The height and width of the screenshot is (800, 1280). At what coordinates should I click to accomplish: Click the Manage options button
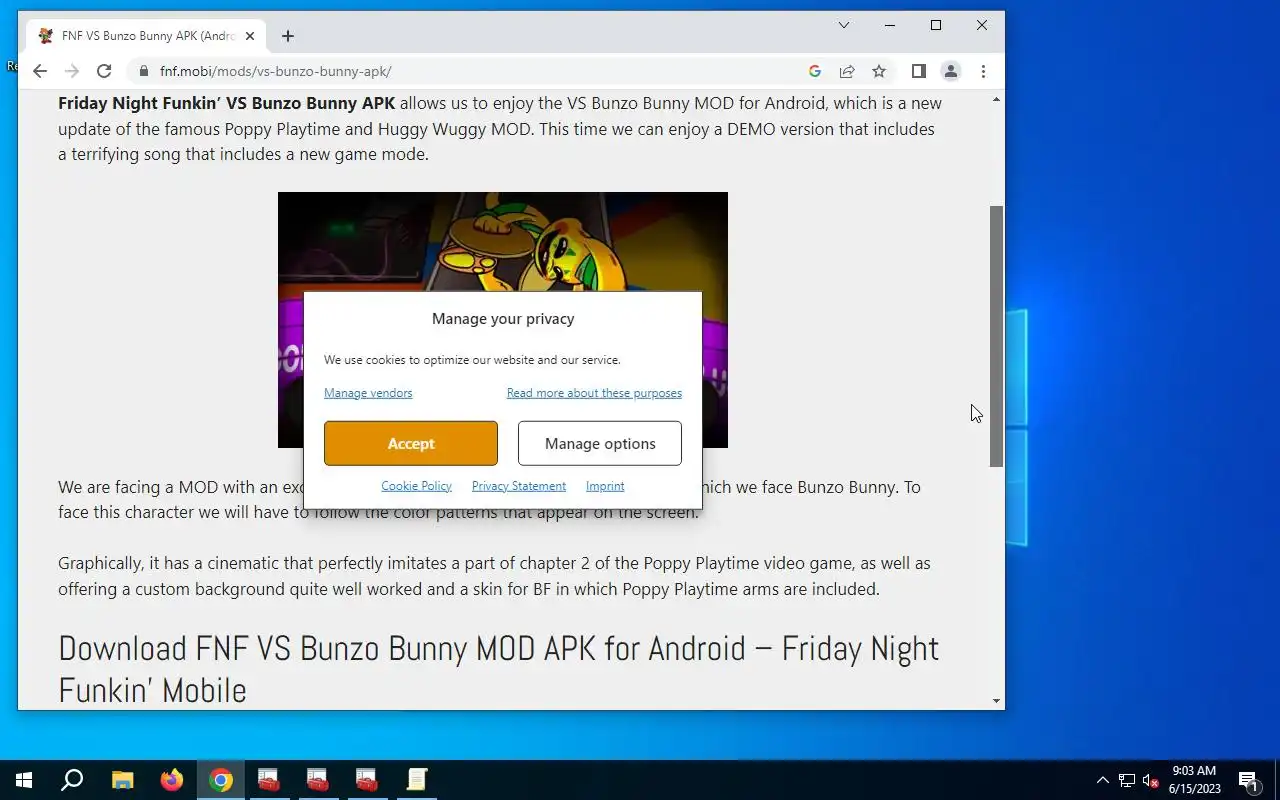coord(600,443)
